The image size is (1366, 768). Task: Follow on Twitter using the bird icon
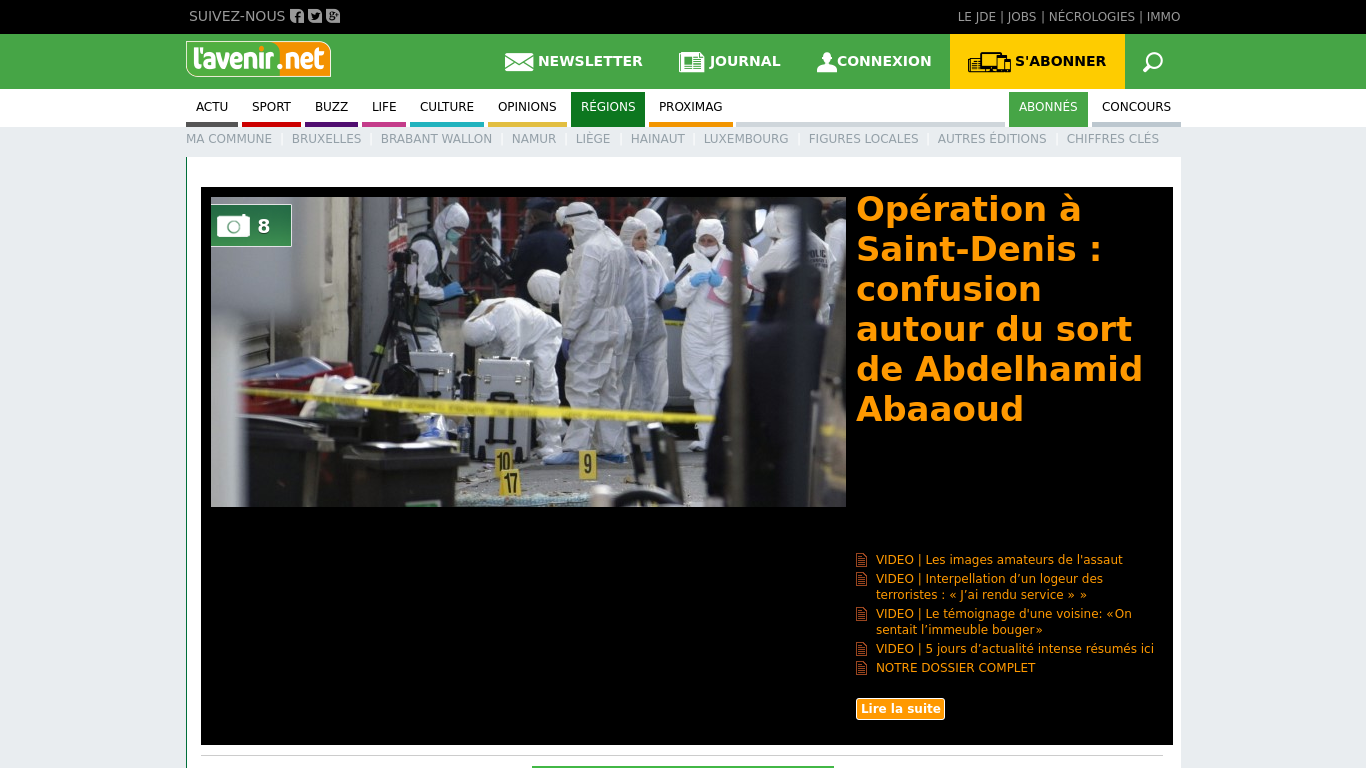click(x=314, y=16)
